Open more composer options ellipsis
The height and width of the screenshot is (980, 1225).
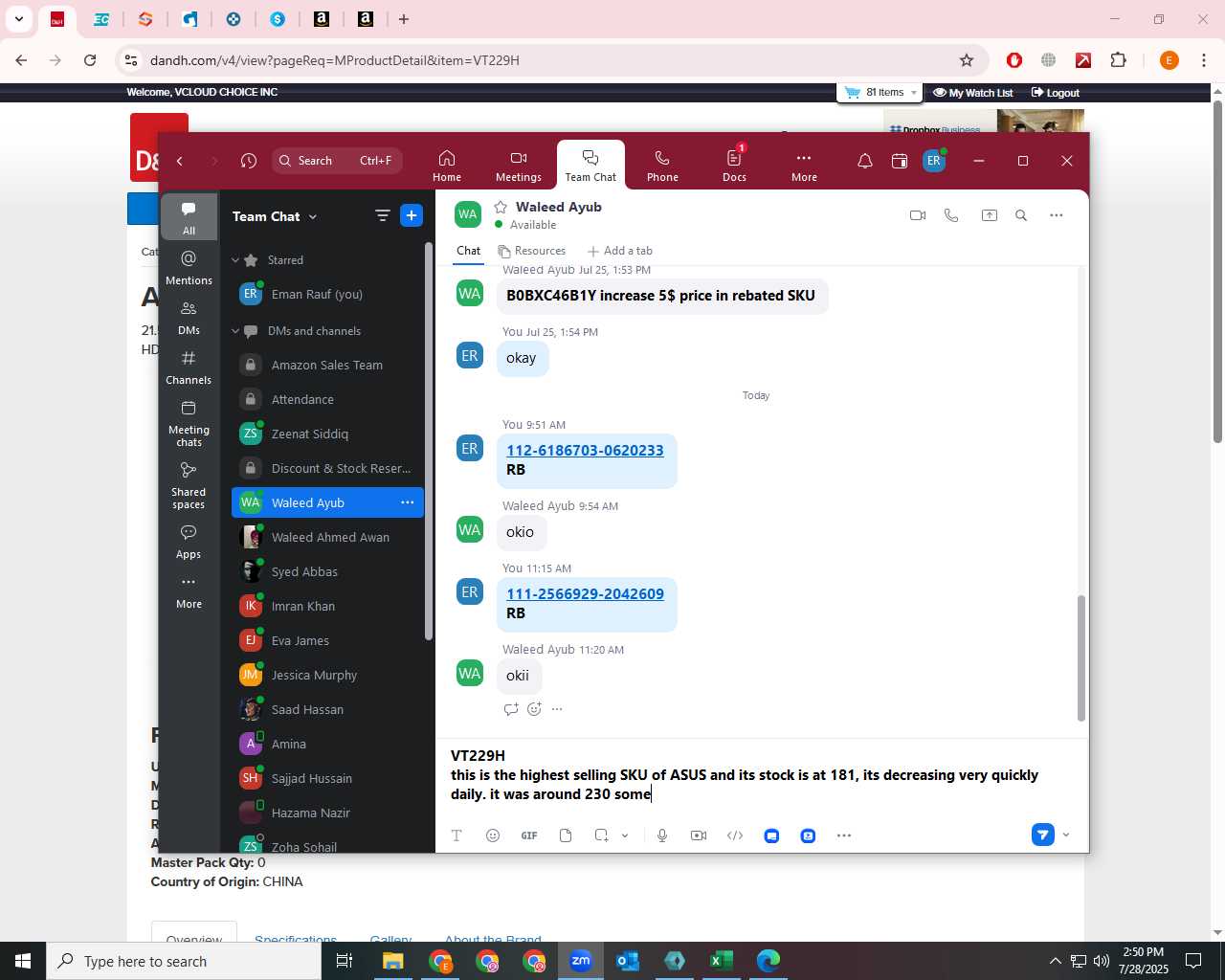pos(844,835)
